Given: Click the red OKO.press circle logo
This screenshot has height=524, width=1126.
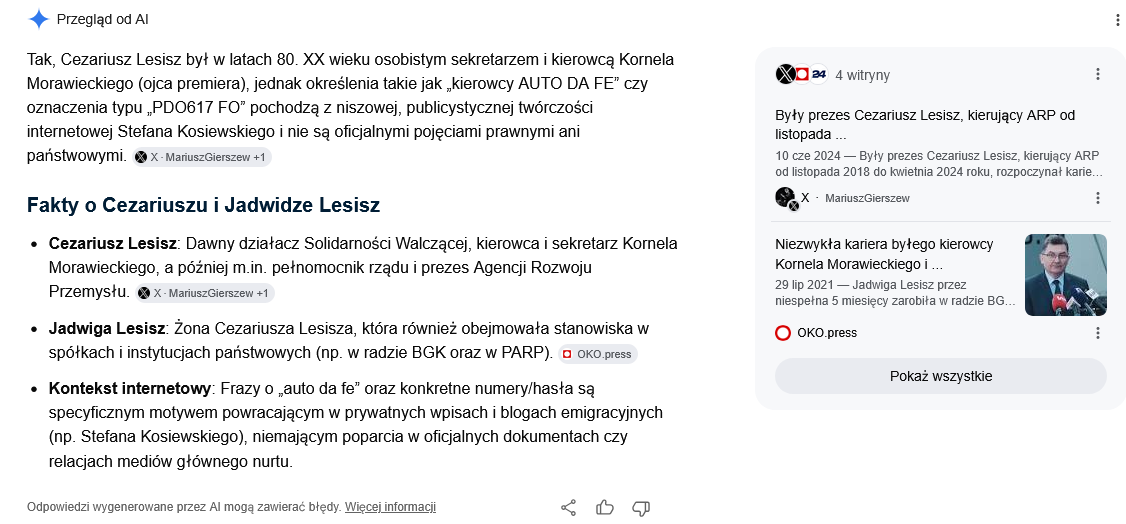Looking at the screenshot, I should tap(783, 333).
